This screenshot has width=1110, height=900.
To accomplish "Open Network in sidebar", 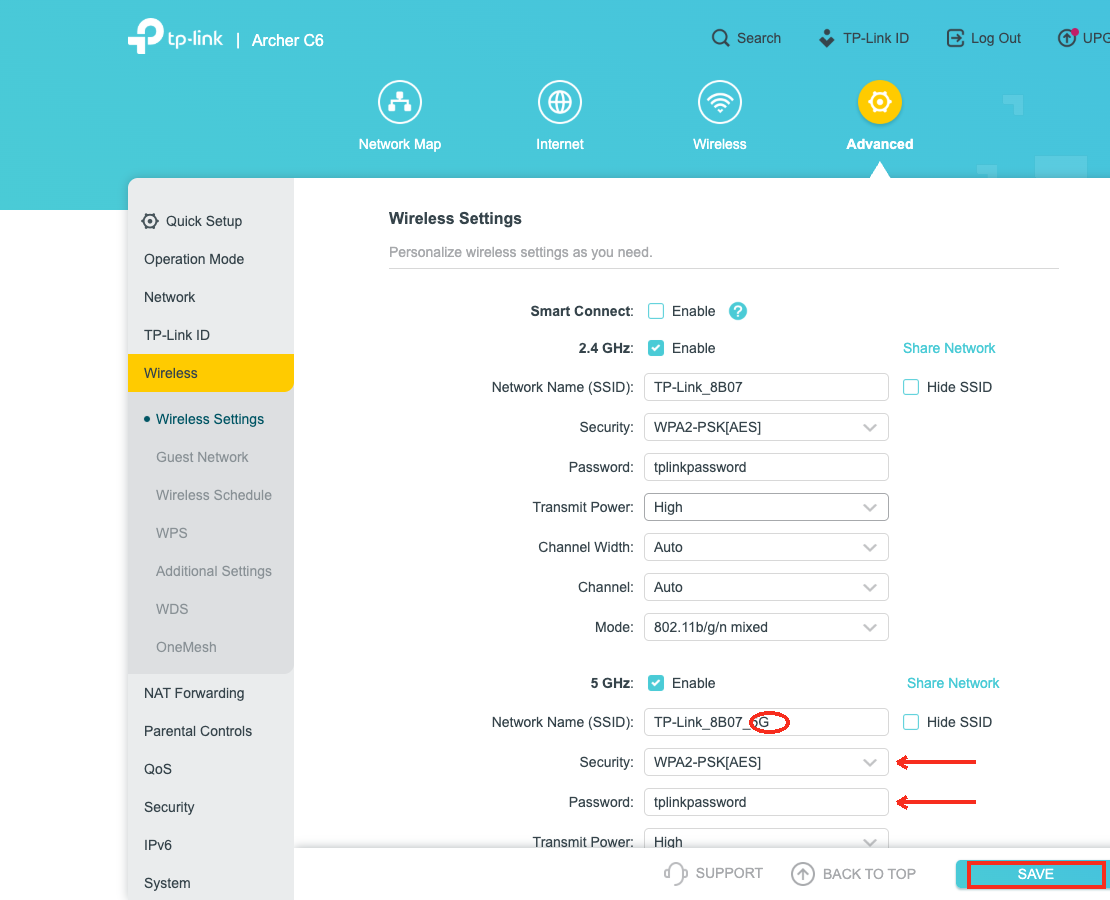I will (x=169, y=297).
